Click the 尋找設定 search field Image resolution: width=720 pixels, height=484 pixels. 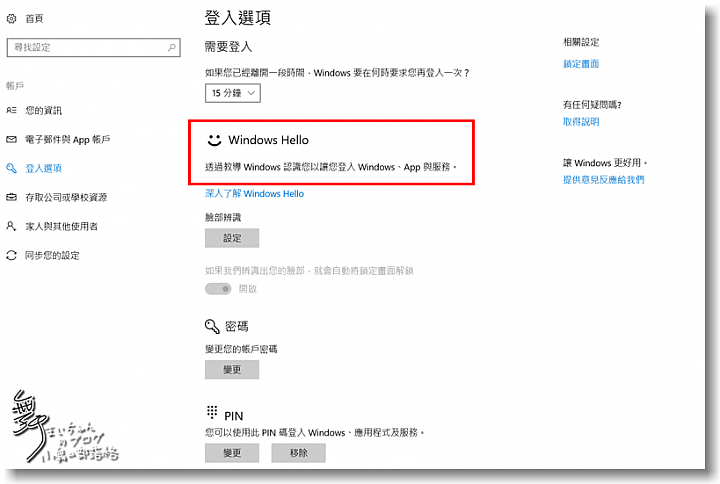point(94,47)
